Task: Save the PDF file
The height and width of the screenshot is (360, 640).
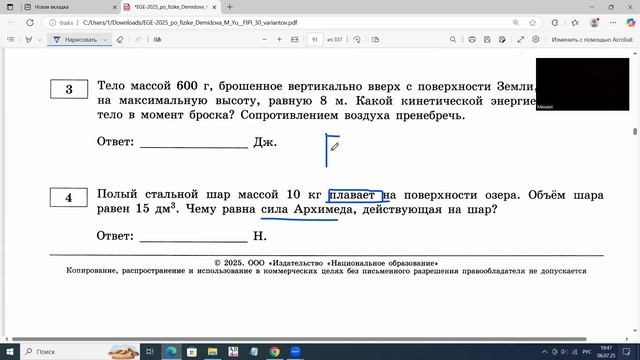Action: (487, 40)
